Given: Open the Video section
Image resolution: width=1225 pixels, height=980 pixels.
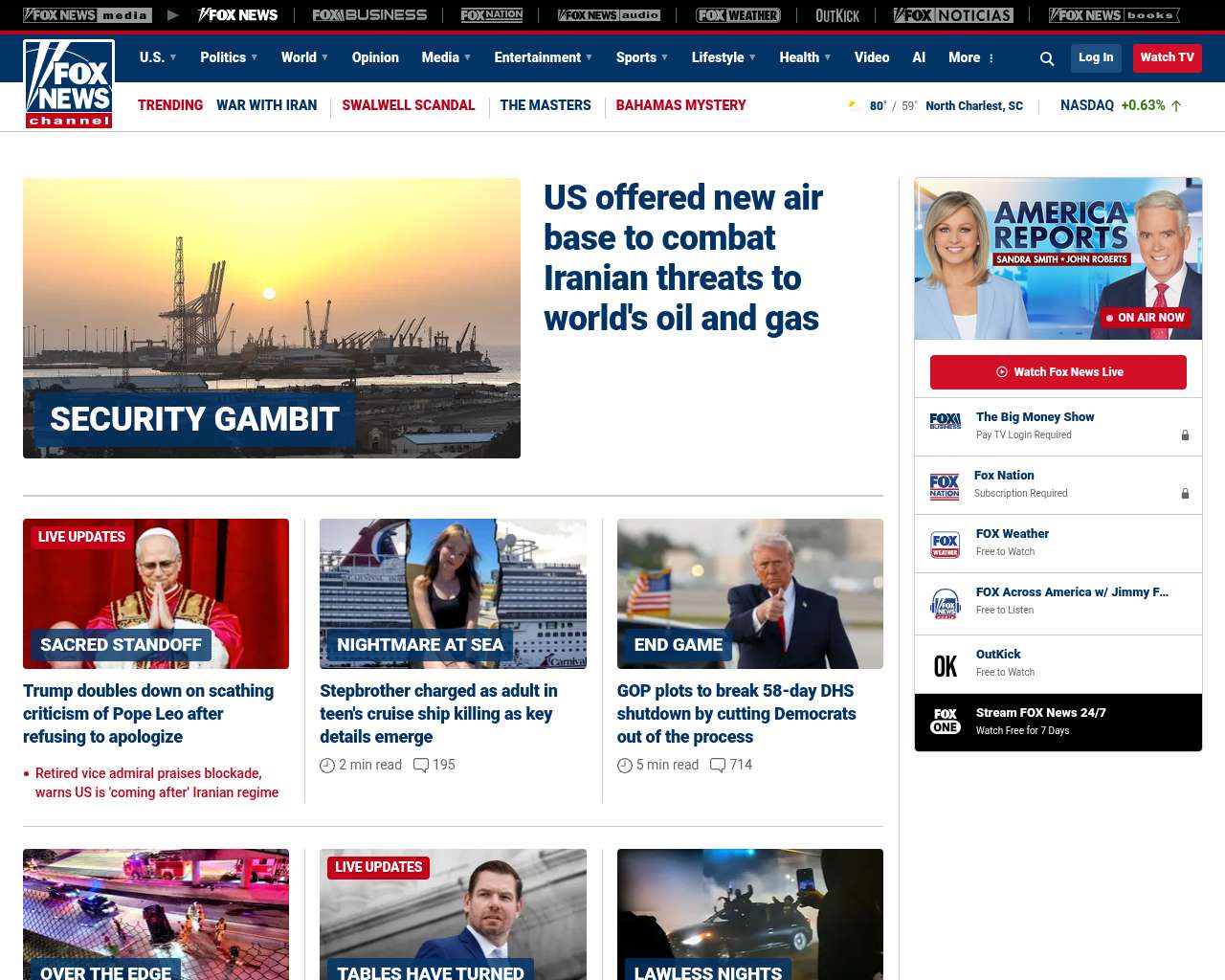Looking at the screenshot, I should [x=872, y=57].
